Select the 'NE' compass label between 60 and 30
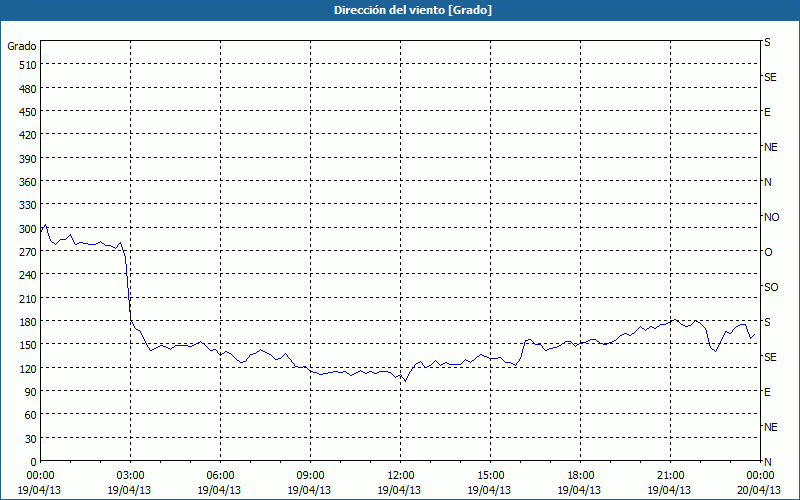 (x=770, y=427)
